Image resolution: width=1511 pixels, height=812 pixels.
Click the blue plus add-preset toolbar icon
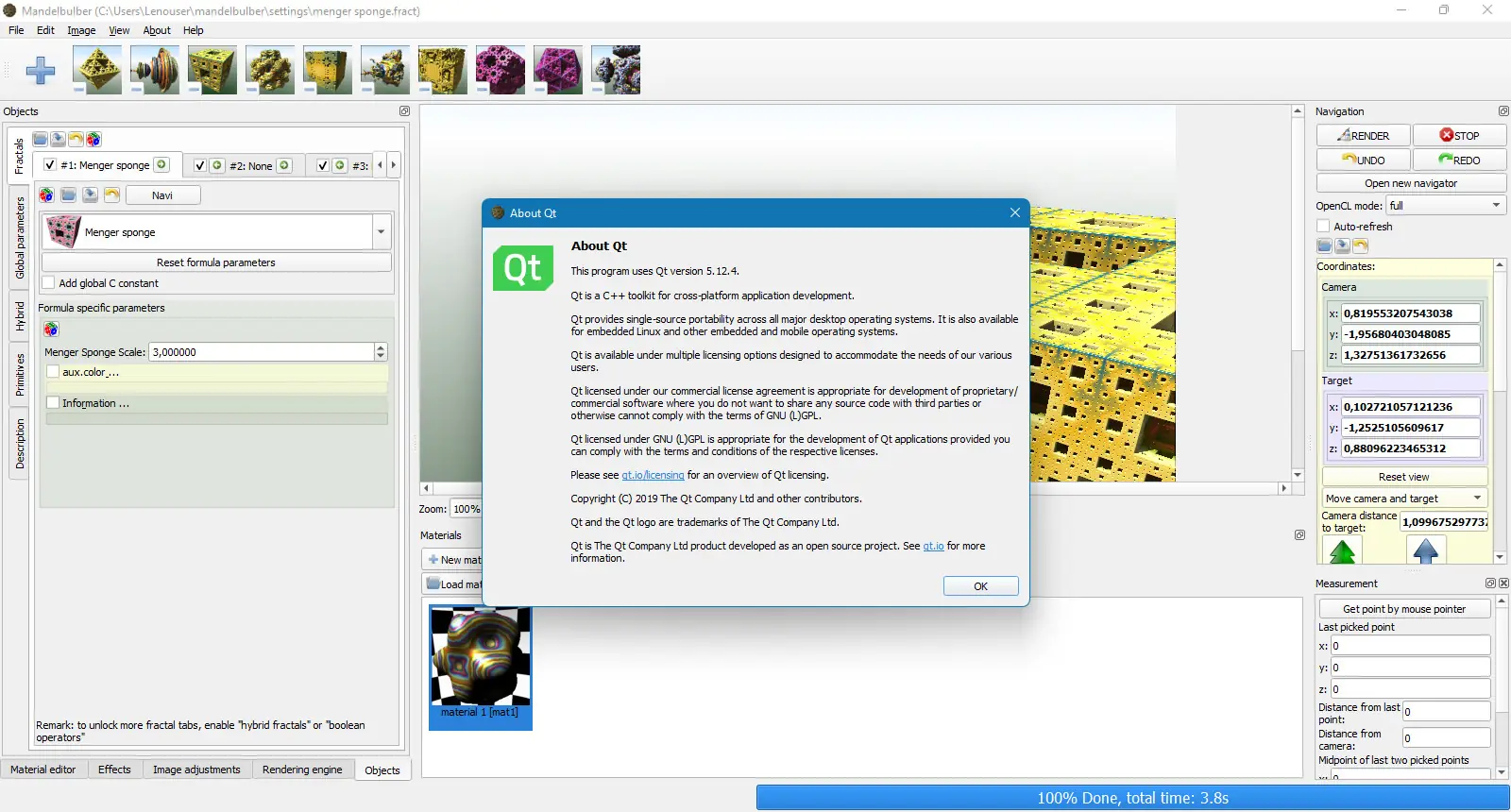[41, 70]
